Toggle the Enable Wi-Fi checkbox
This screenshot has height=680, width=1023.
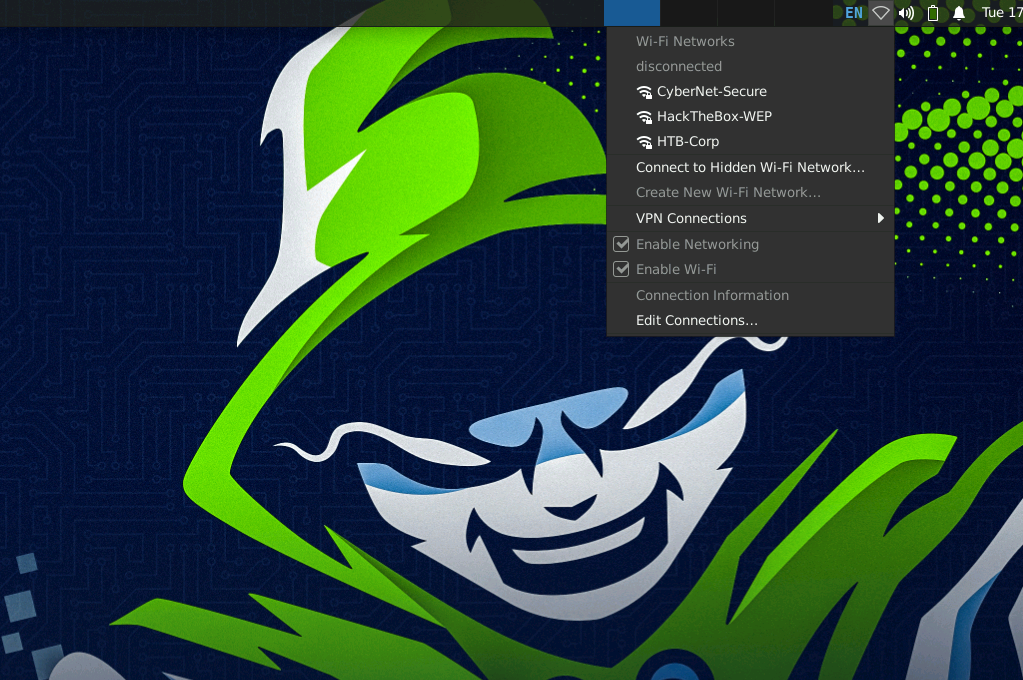point(621,269)
